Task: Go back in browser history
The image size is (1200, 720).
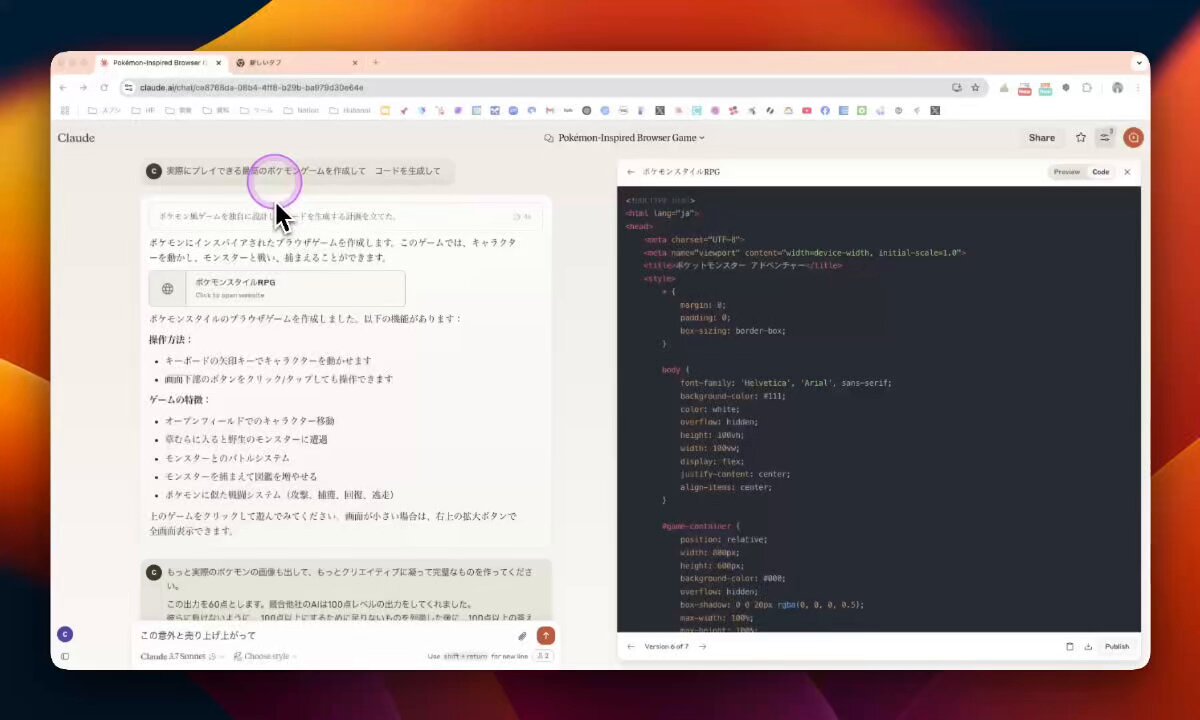Action: [x=64, y=88]
